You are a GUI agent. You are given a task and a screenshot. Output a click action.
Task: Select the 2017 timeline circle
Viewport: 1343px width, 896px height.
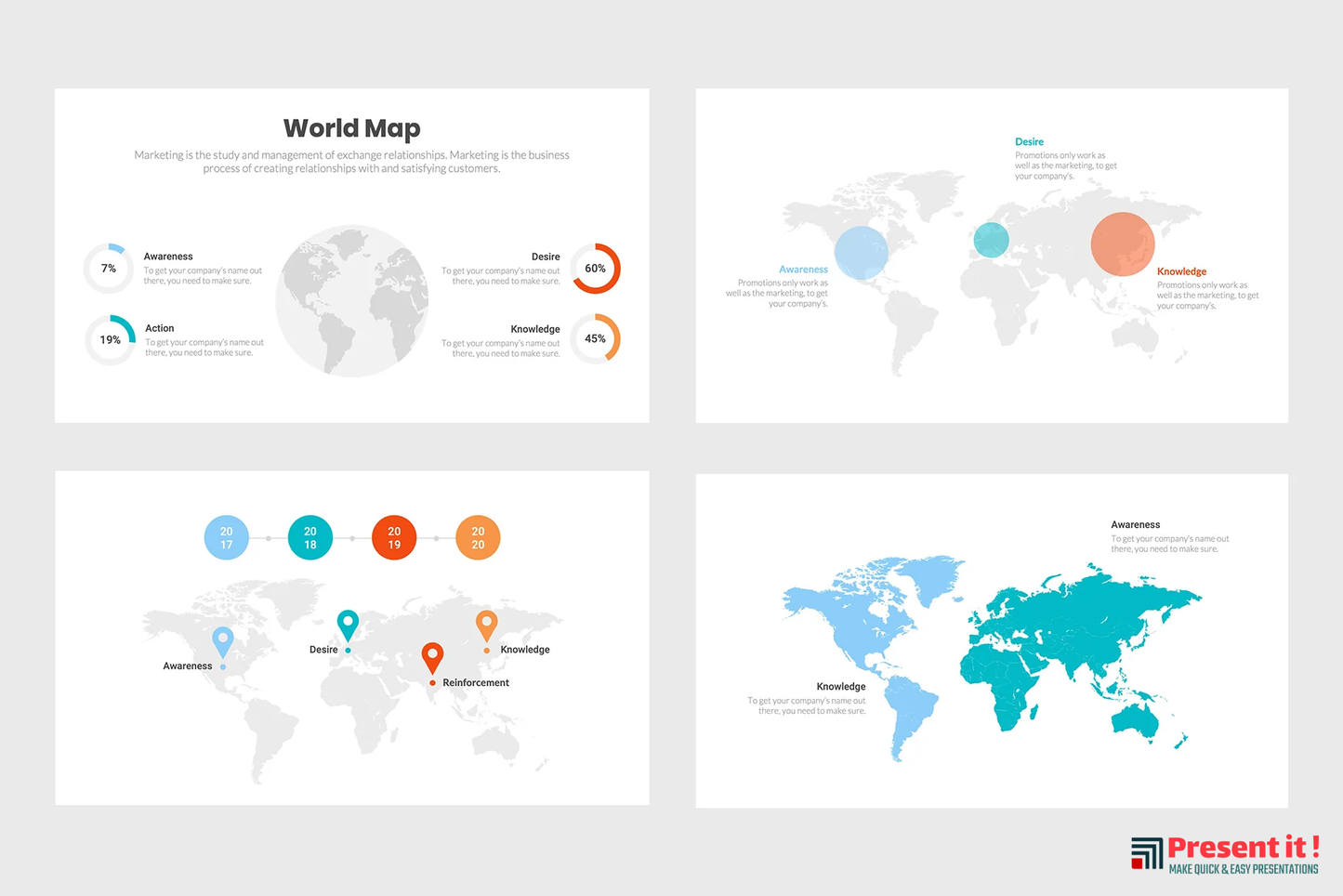tap(226, 538)
